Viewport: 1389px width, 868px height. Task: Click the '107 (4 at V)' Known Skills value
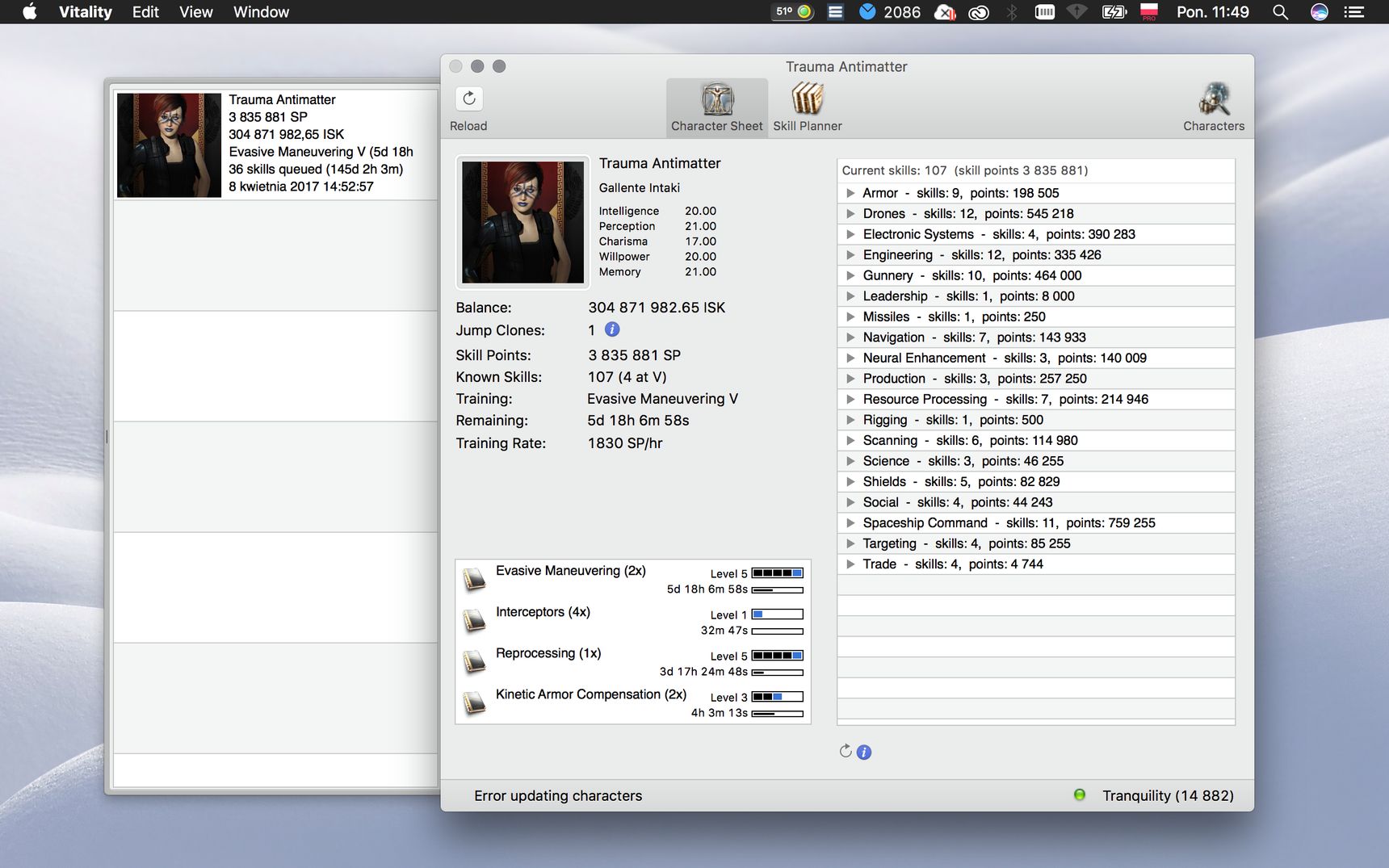click(627, 377)
